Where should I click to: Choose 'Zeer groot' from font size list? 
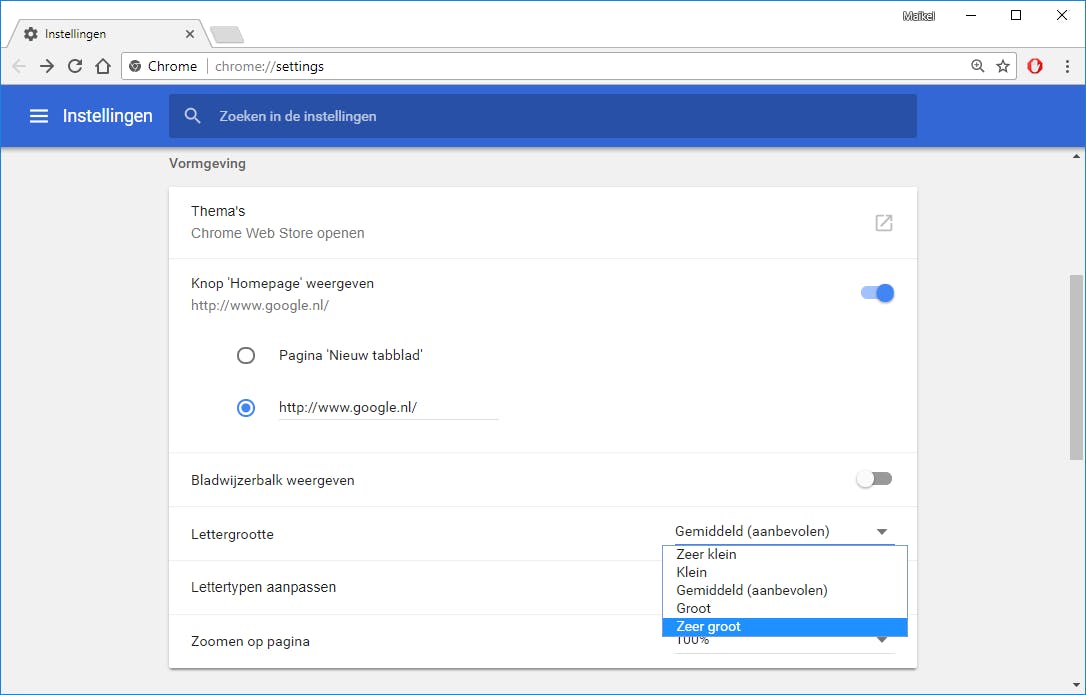[709, 627]
